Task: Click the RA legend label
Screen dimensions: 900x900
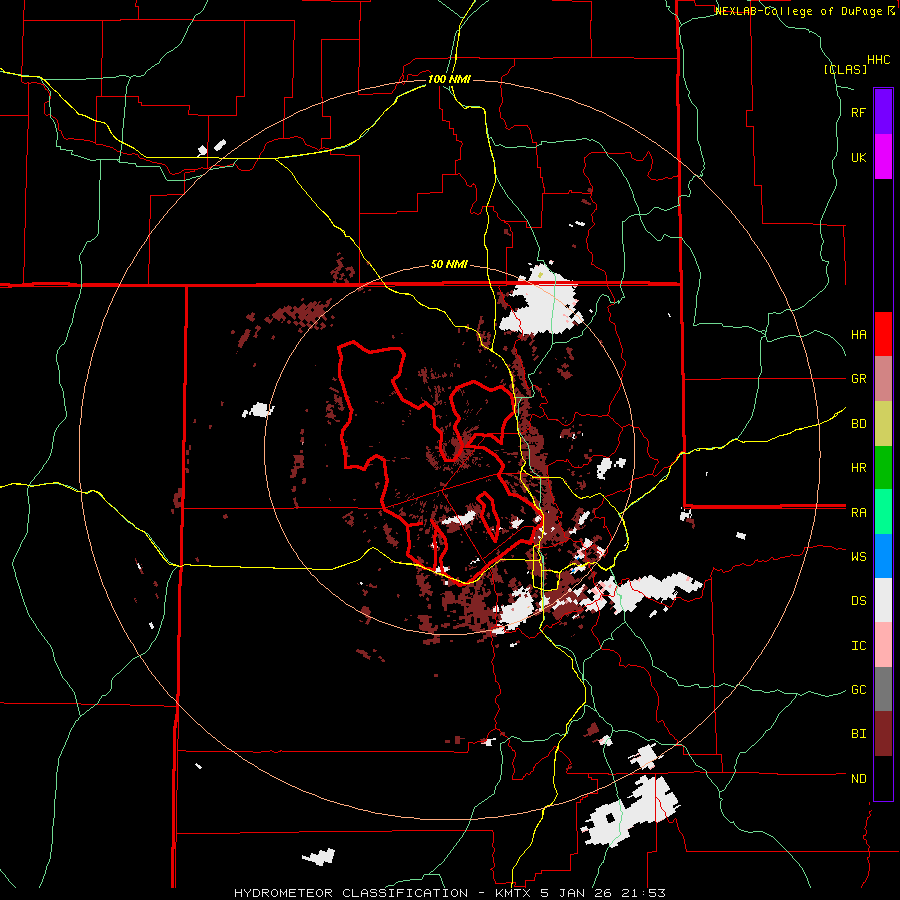Action: tap(859, 512)
